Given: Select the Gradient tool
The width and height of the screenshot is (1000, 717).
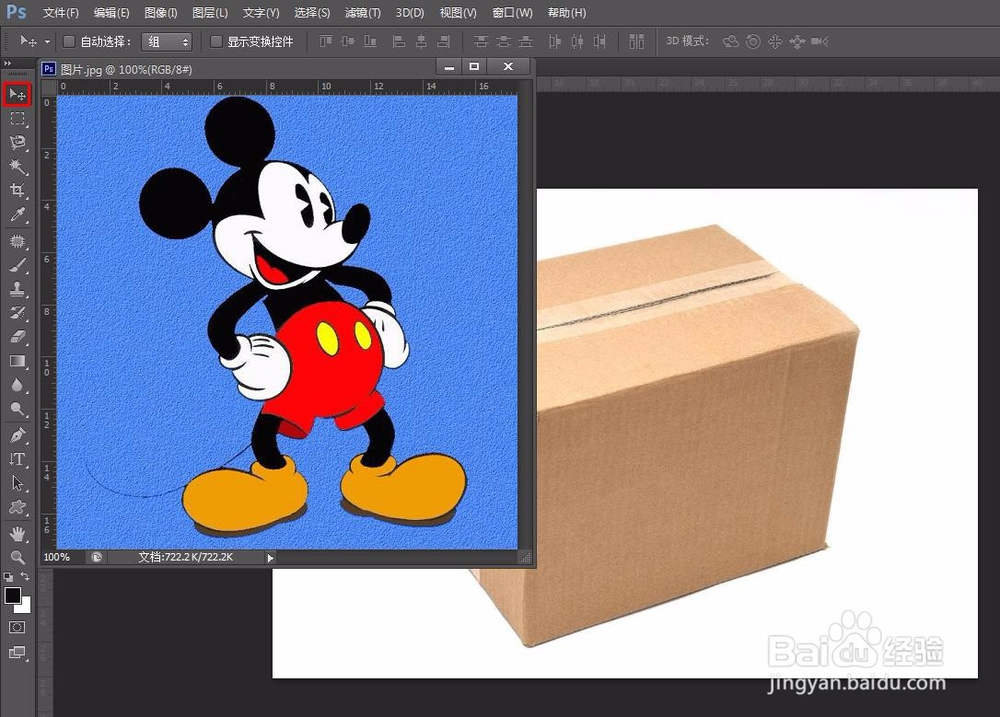Looking at the screenshot, I should (17, 361).
